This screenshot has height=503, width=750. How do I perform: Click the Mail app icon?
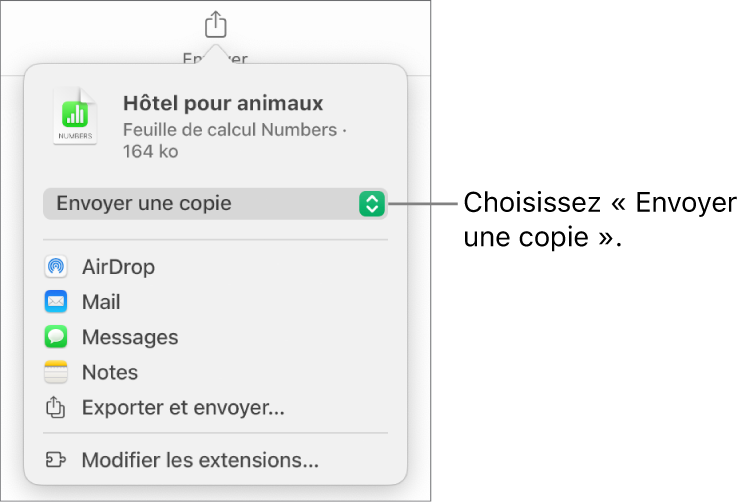coord(56,302)
